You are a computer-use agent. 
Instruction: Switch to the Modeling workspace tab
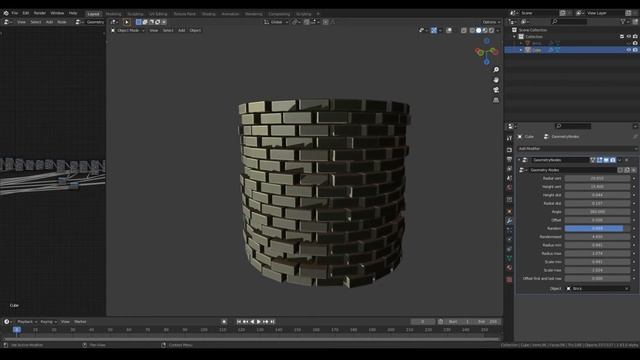113,14
